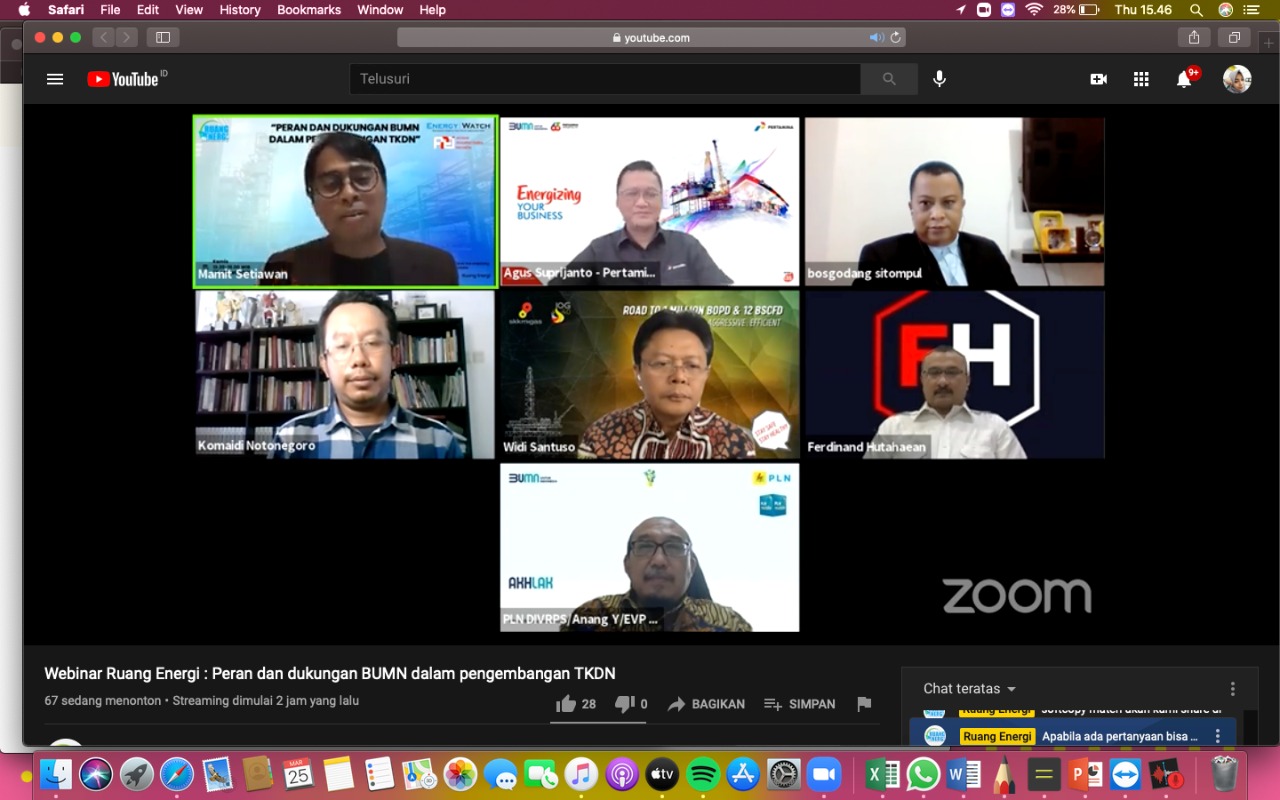Click the SIMPAN save button

pyautogui.click(x=799, y=704)
